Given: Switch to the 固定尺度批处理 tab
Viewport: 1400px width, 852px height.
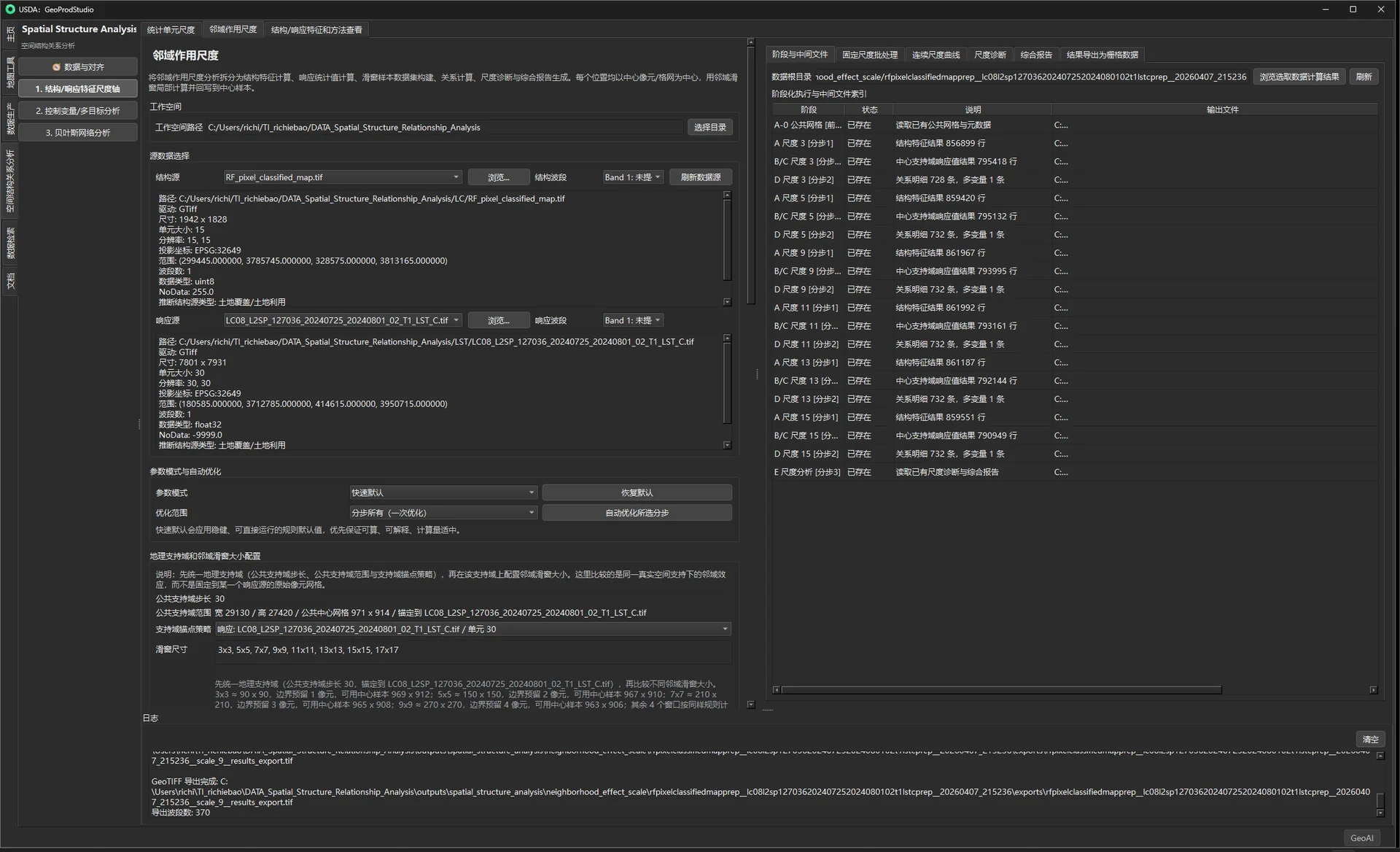Looking at the screenshot, I should pos(870,55).
